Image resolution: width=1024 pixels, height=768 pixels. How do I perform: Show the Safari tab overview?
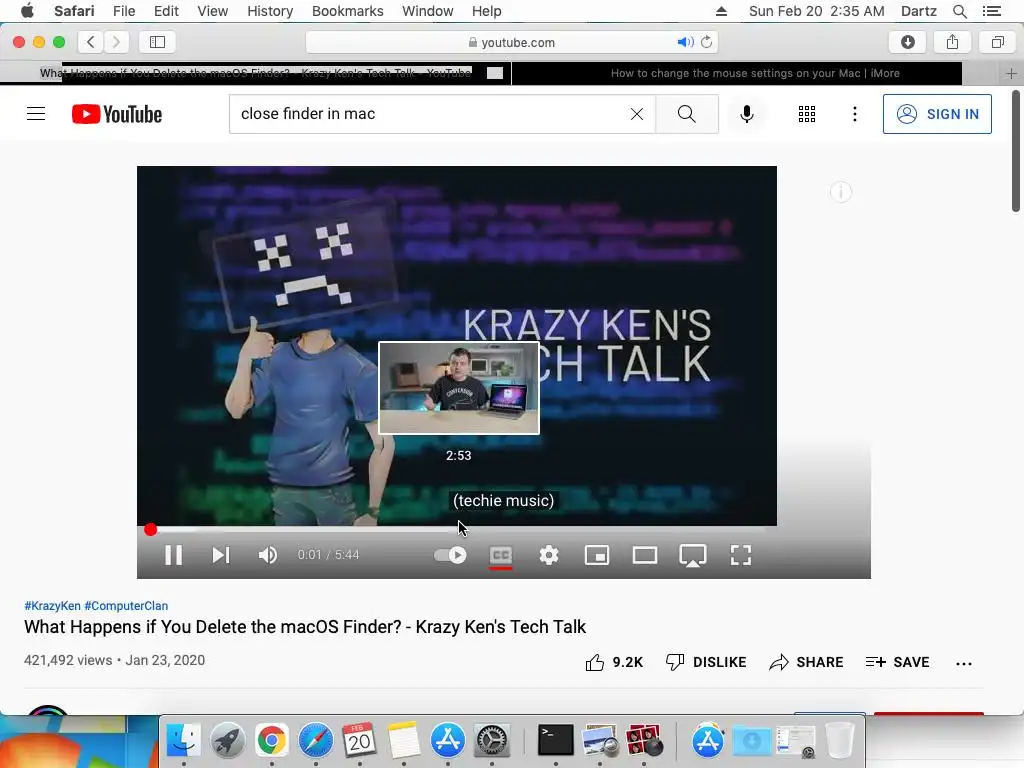pos(997,42)
